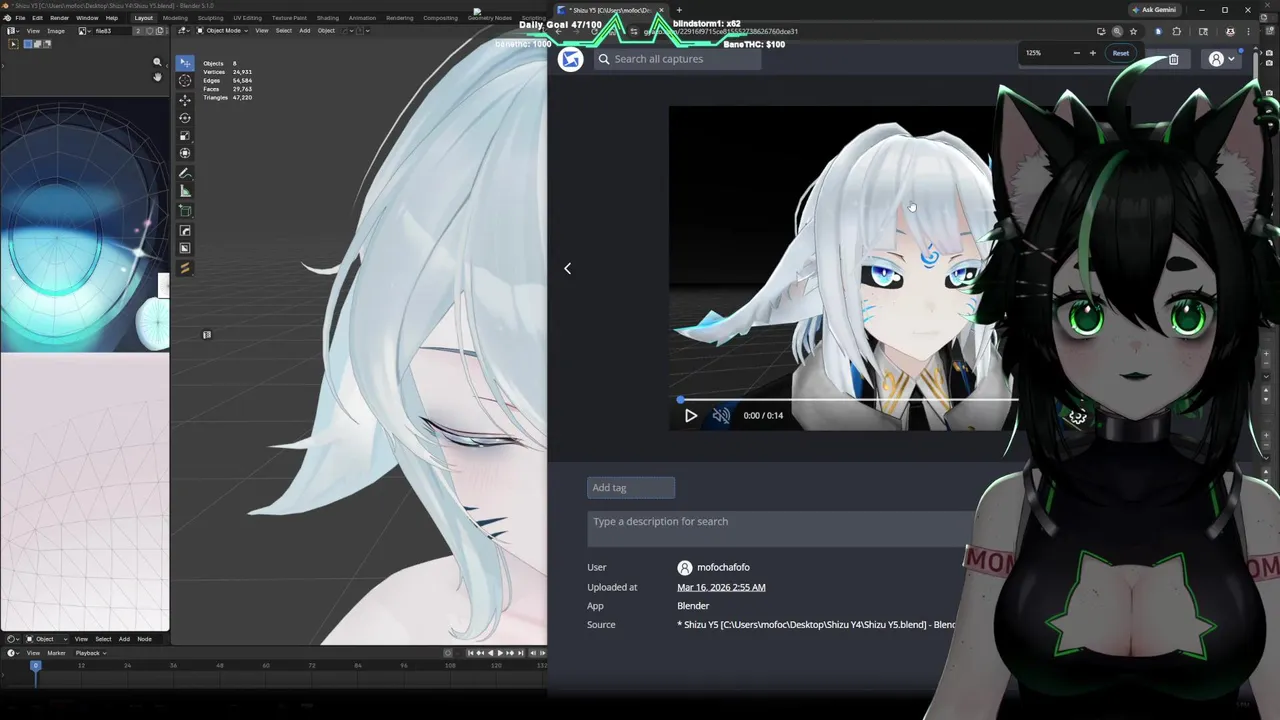
Task: Click the Reset zoom button
Action: pyautogui.click(x=1121, y=53)
